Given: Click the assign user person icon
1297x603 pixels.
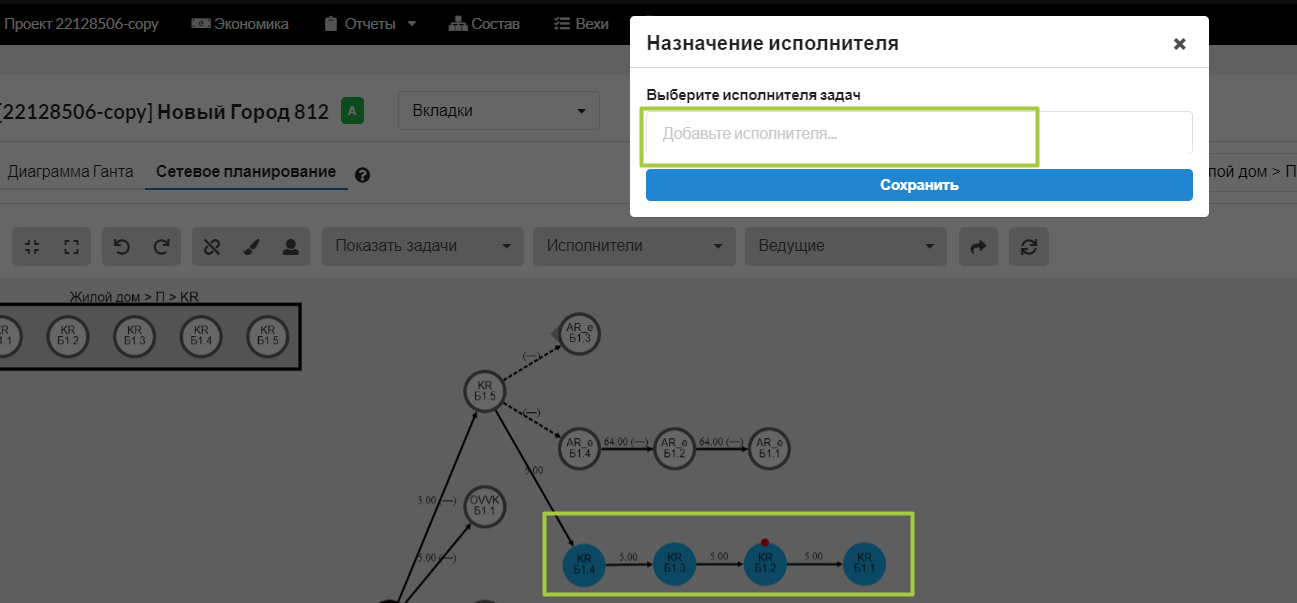Looking at the screenshot, I should click(290, 246).
